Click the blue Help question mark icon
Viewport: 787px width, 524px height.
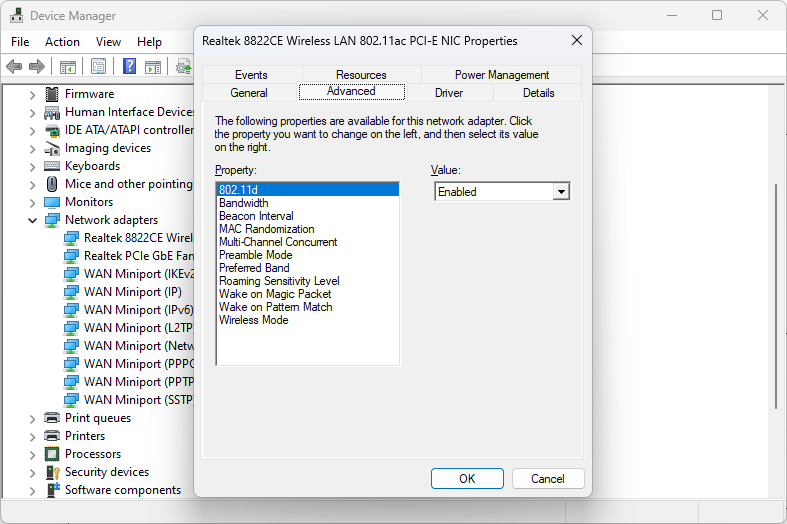(129, 66)
